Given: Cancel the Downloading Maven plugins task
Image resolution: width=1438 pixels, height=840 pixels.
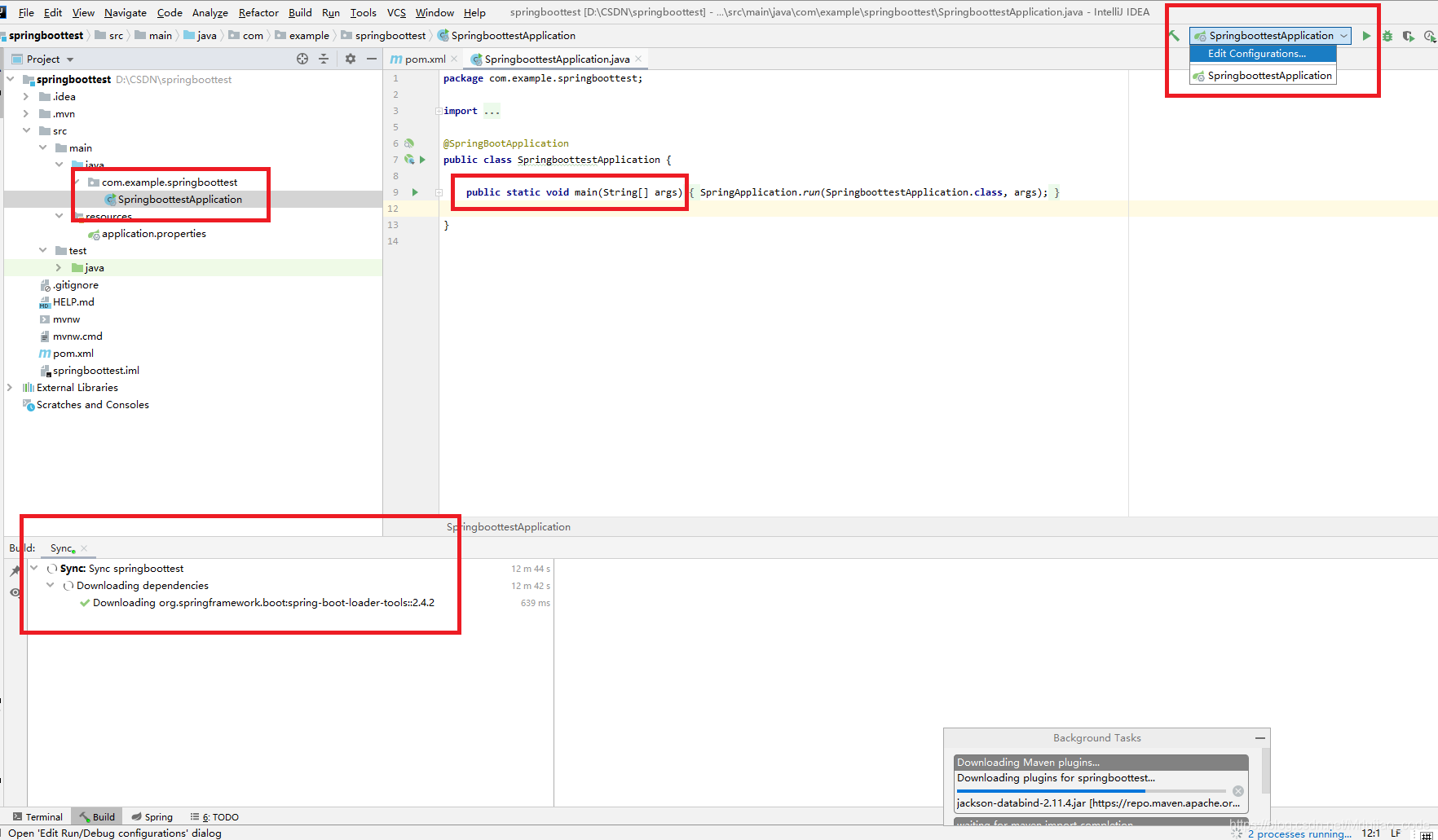Looking at the screenshot, I should pos(1238,791).
